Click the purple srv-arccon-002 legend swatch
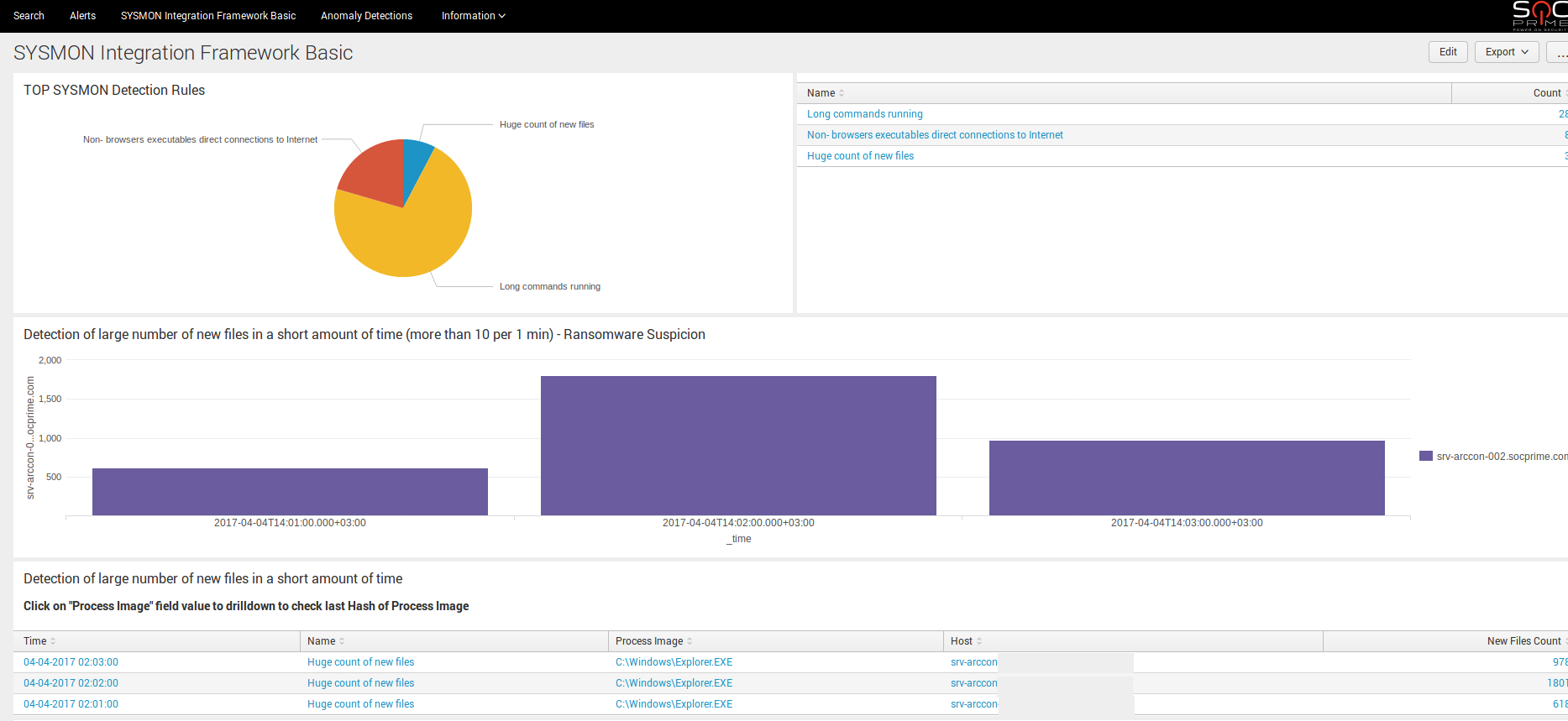 click(1425, 457)
